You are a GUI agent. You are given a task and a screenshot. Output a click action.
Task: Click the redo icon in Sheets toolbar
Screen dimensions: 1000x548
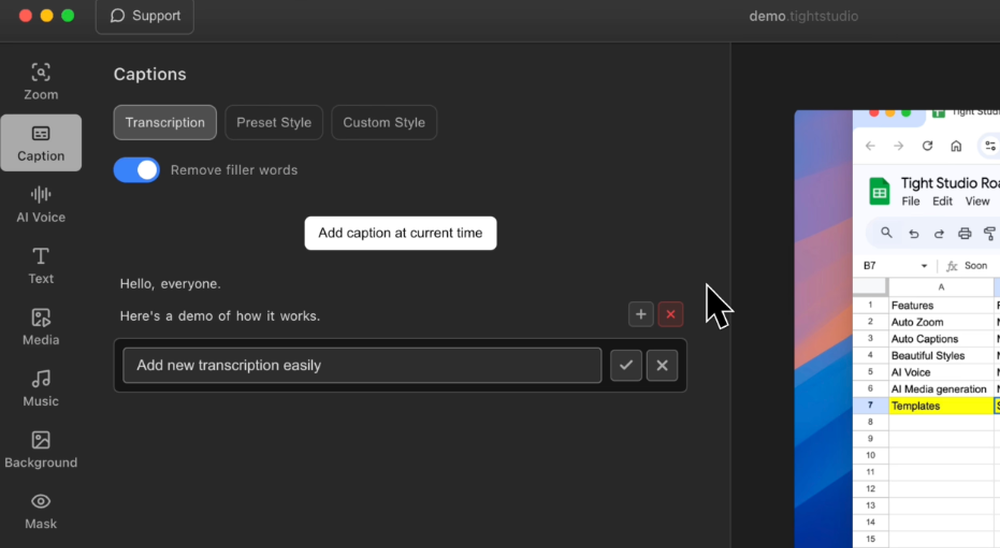(x=939, y=233)
